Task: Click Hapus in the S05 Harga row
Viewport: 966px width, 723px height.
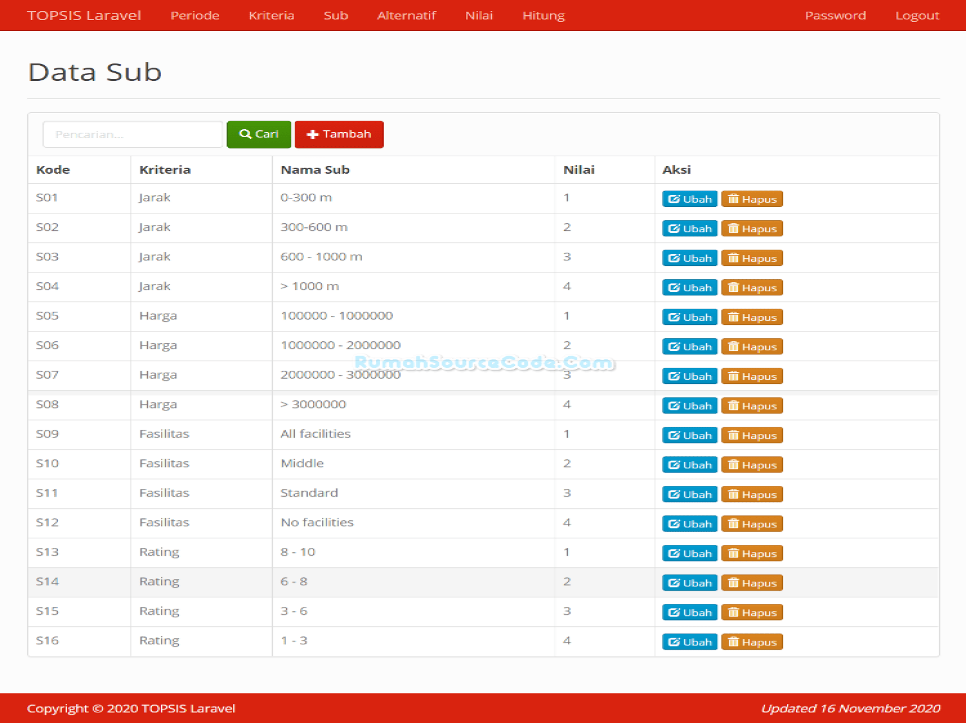Action: pyautogui.click(x=752, y=317)
